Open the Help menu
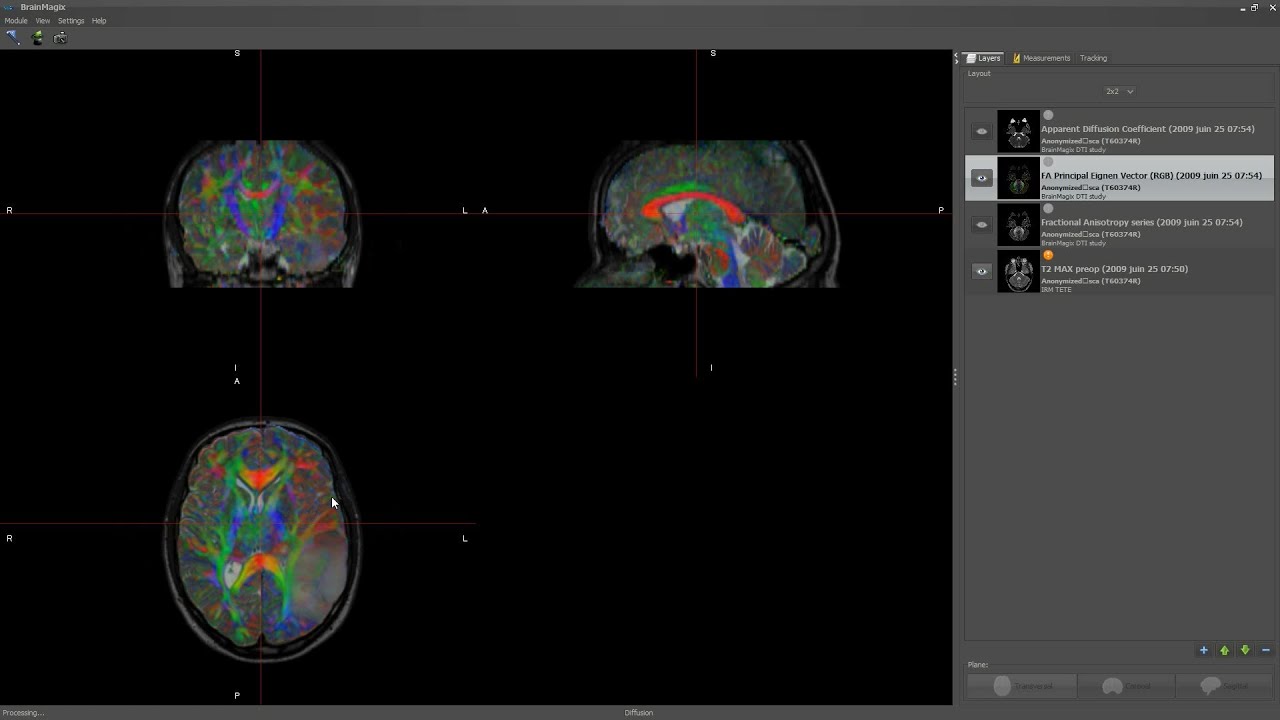 [99, 20]
